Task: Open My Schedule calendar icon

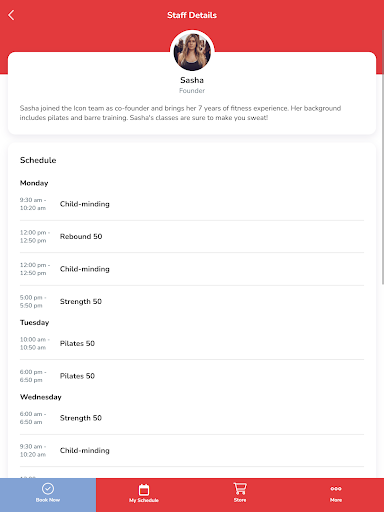Action: (144, 489)
